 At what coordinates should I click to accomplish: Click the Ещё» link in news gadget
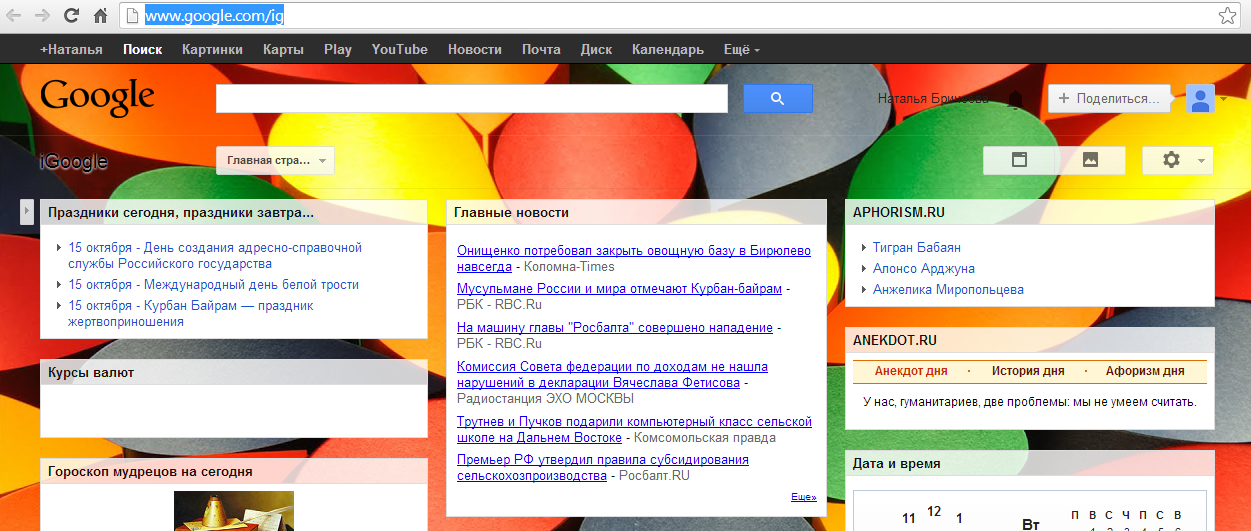click(x=803, y=496)
